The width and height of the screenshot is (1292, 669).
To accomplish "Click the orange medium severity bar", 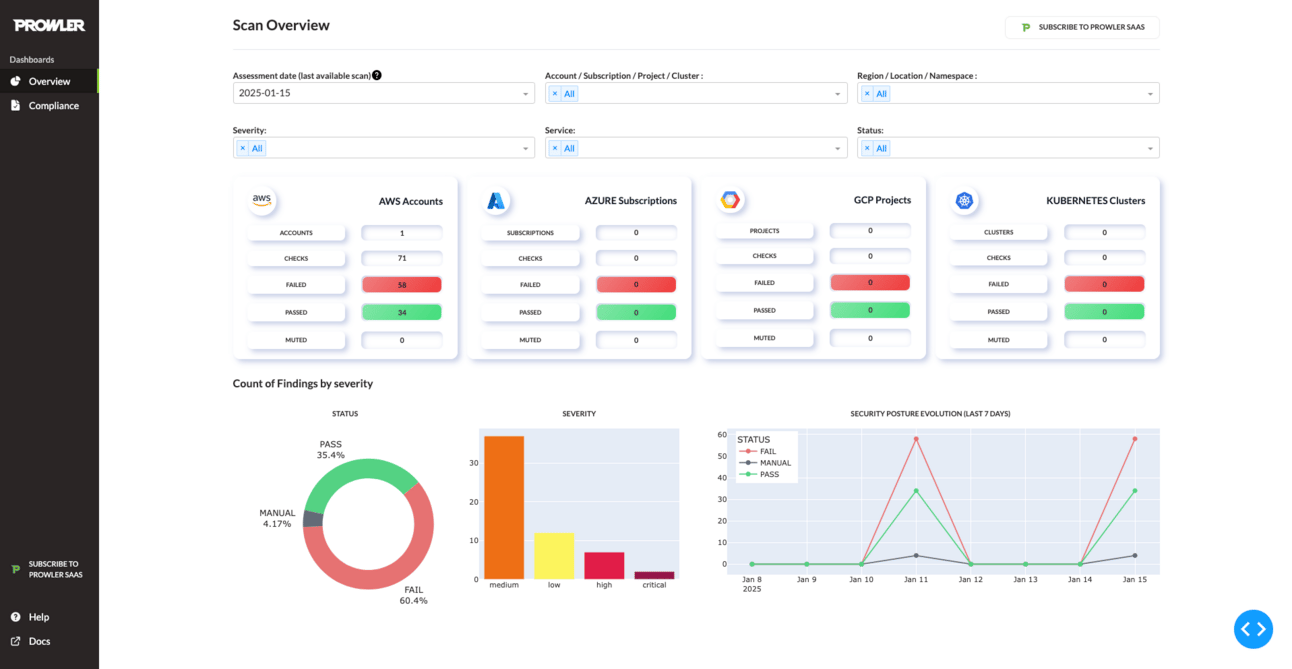I will (x=504, y=507).
